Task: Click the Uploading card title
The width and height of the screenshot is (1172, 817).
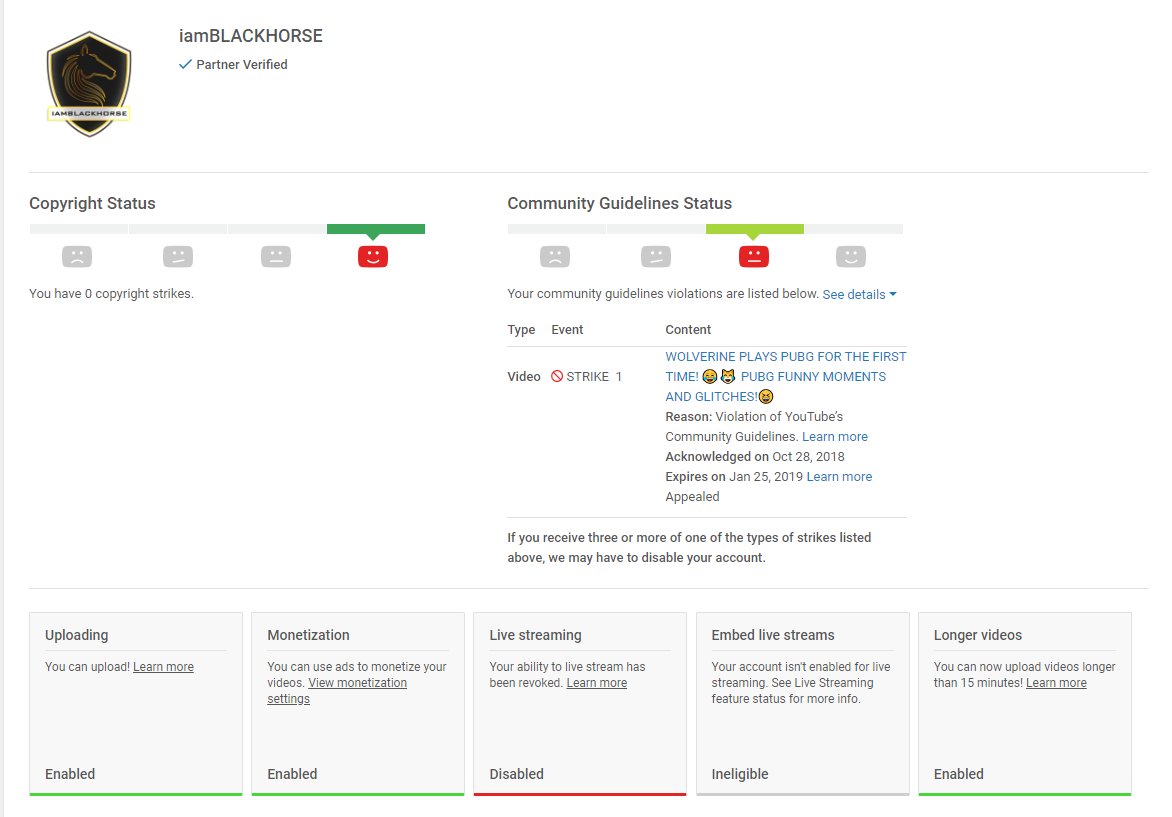Action: (x=76, y=635)
